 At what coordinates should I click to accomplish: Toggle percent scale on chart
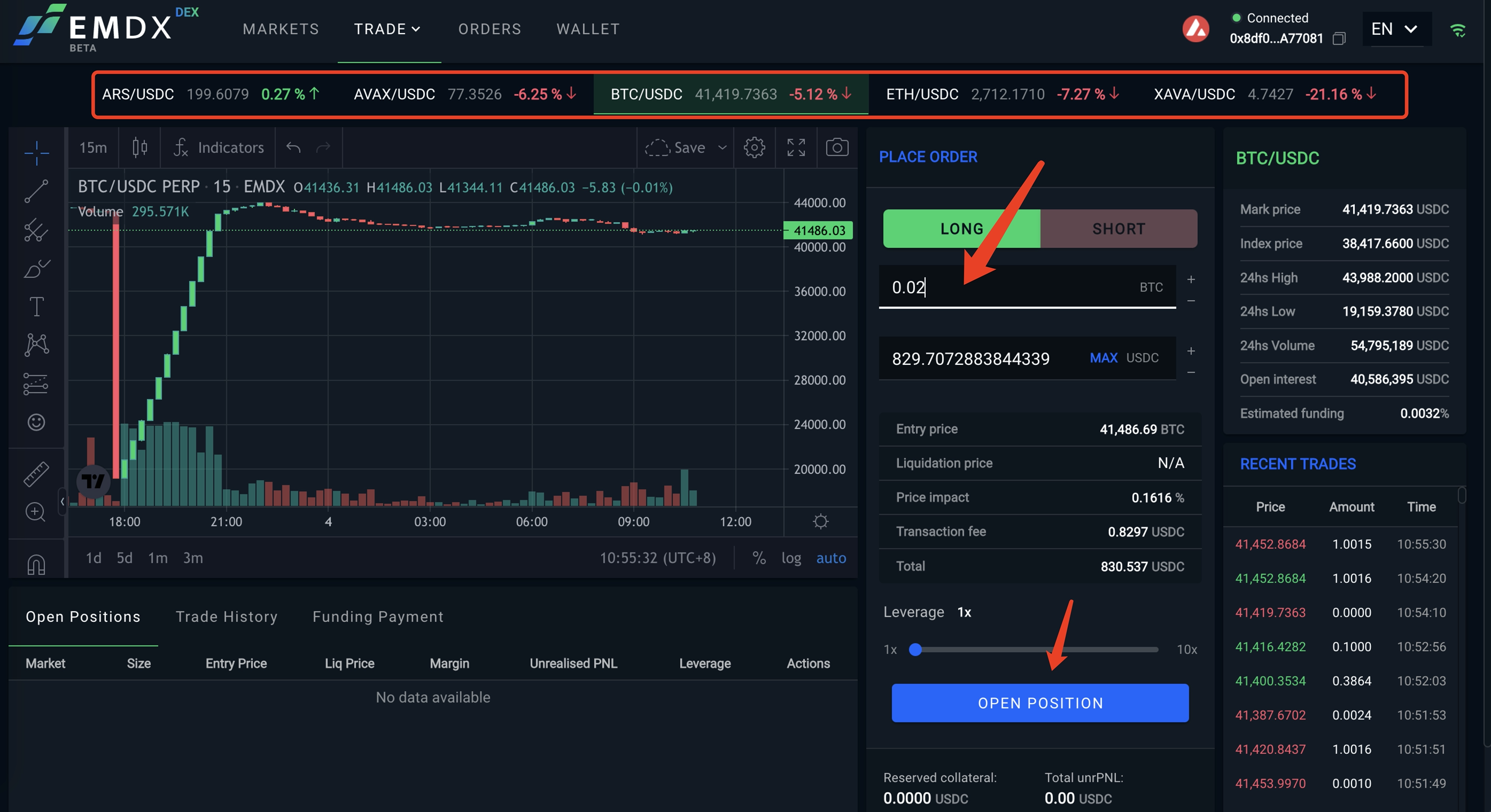pos(759,558)
